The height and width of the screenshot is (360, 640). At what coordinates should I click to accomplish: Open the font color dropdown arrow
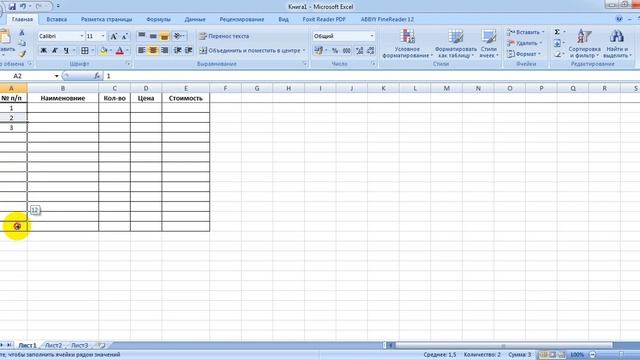[x=127, y=51]
